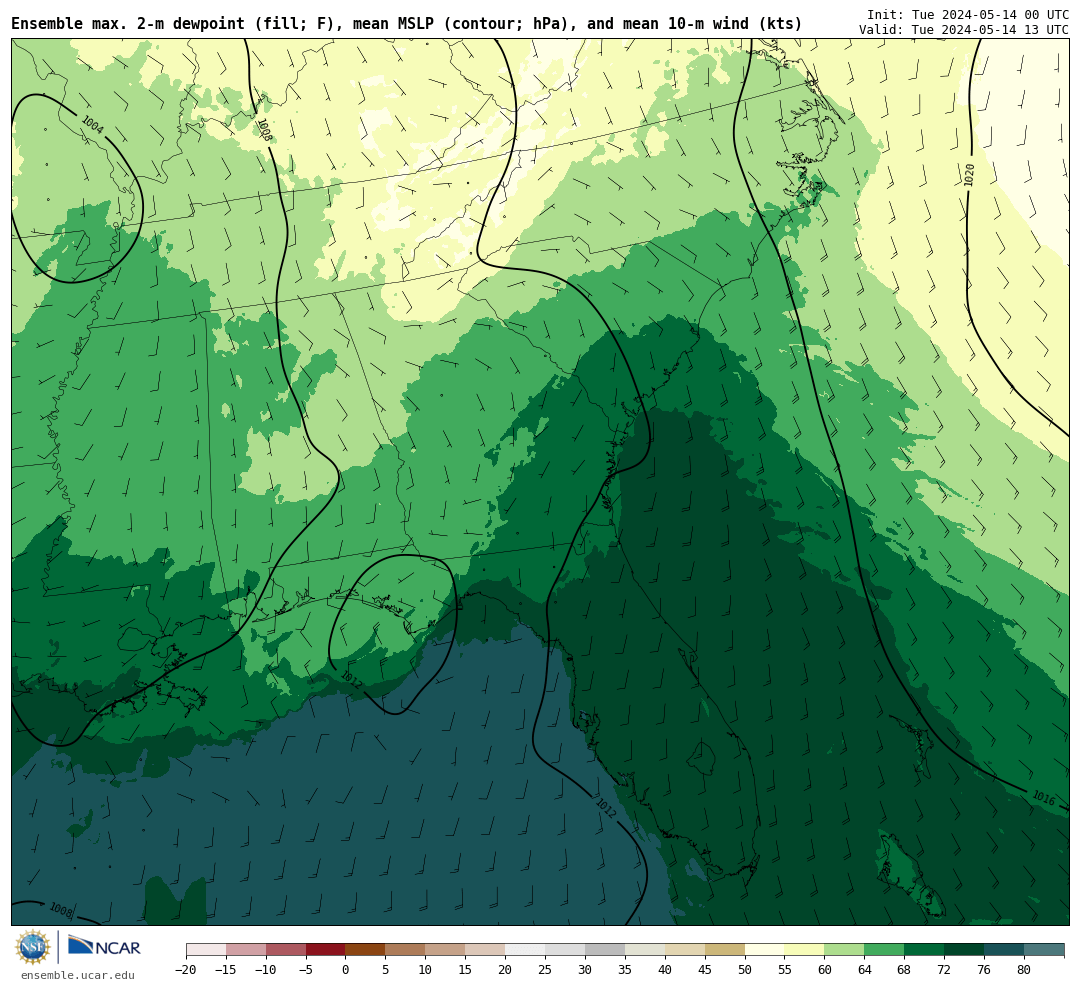Viewport: 1080px width, 988px height.
Task: Pick the 10 to 15 legend swatch
Action: pyautogui.click(x=446, y=950)
